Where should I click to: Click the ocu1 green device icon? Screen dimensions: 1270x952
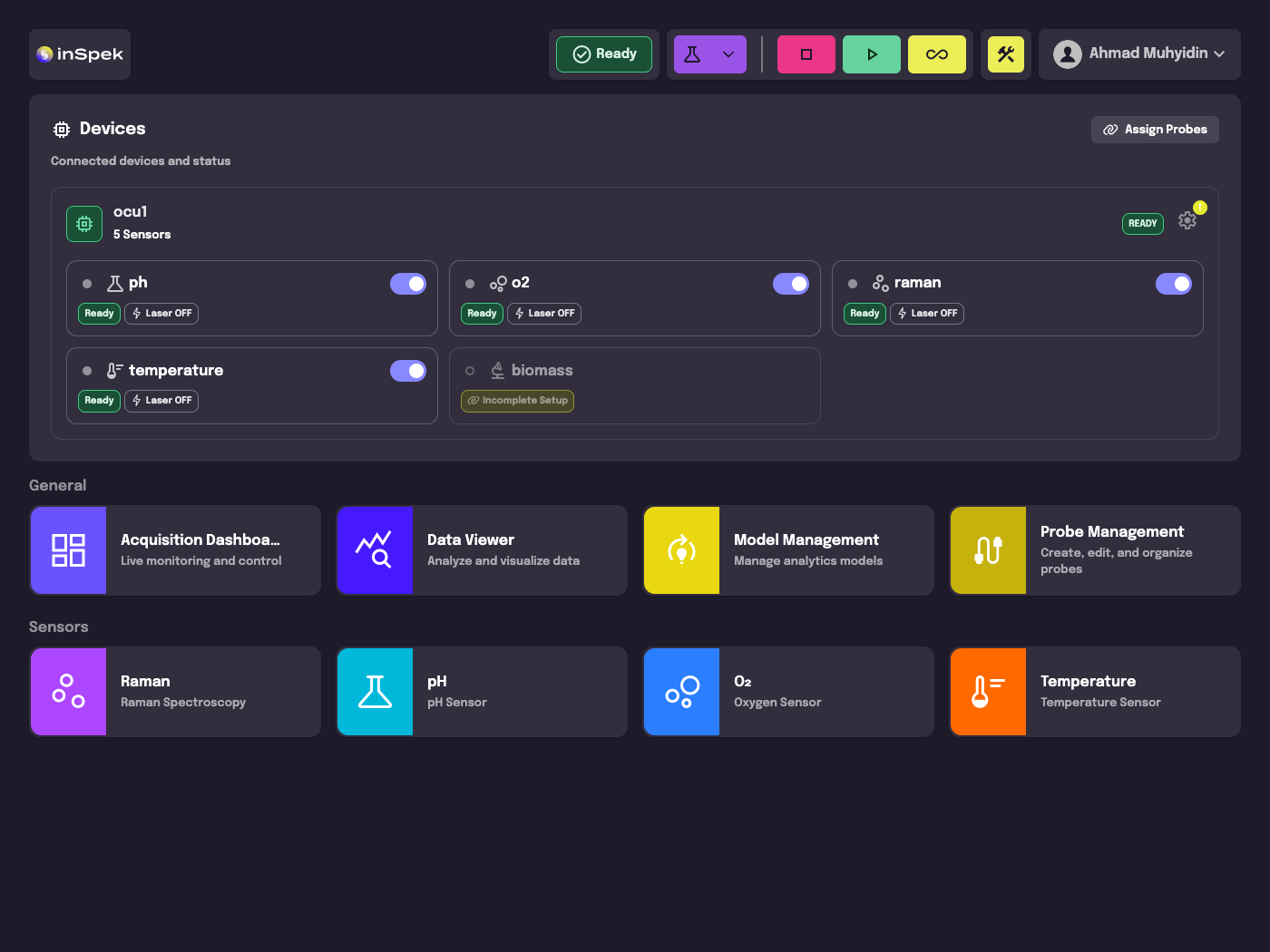pos(84,224)
